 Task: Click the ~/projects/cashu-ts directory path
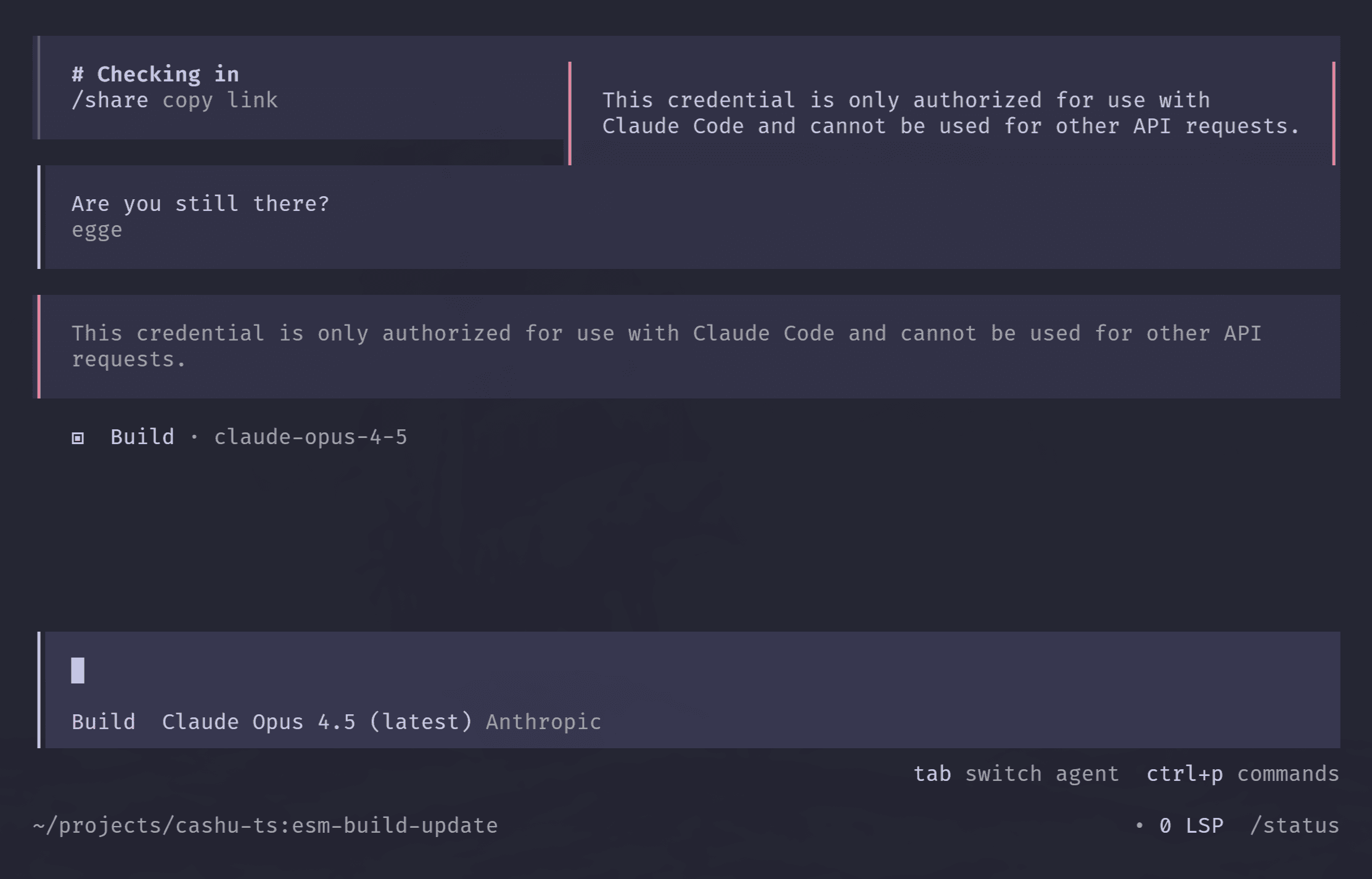[159, 825]
